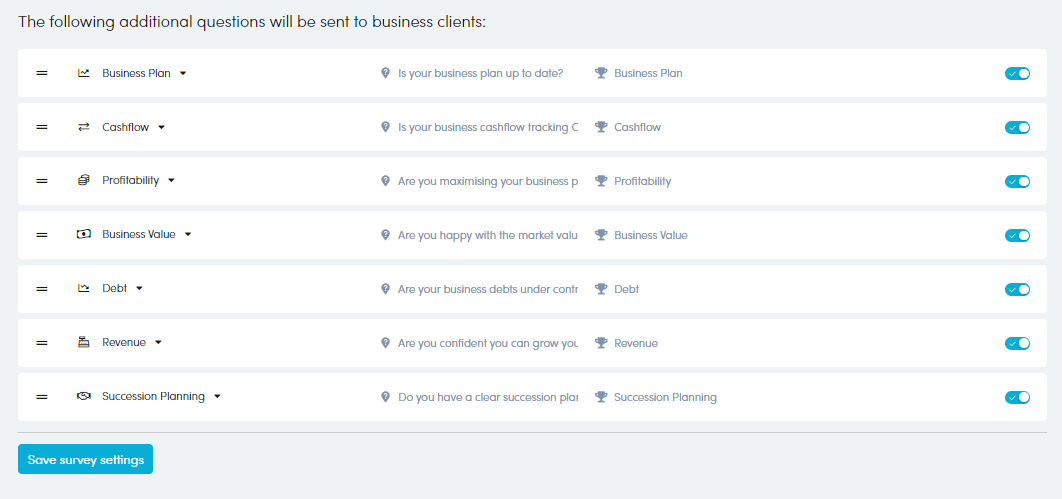Click the Succession Planning handshake icon

click(x=84, y=397)
